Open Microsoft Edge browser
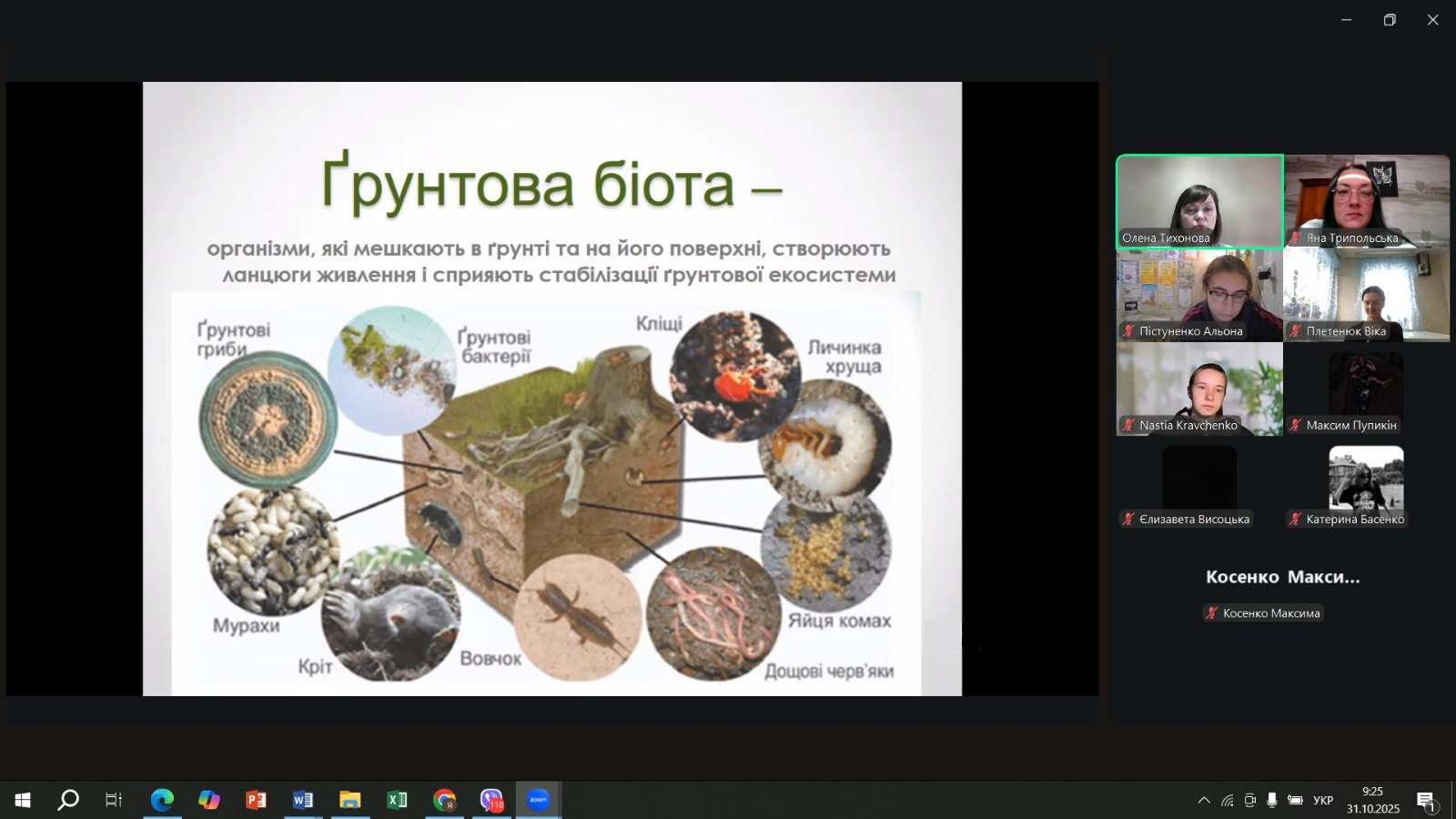Image resolution: width=1456 pixels, height=819 pixels. [x=162, y=800]
